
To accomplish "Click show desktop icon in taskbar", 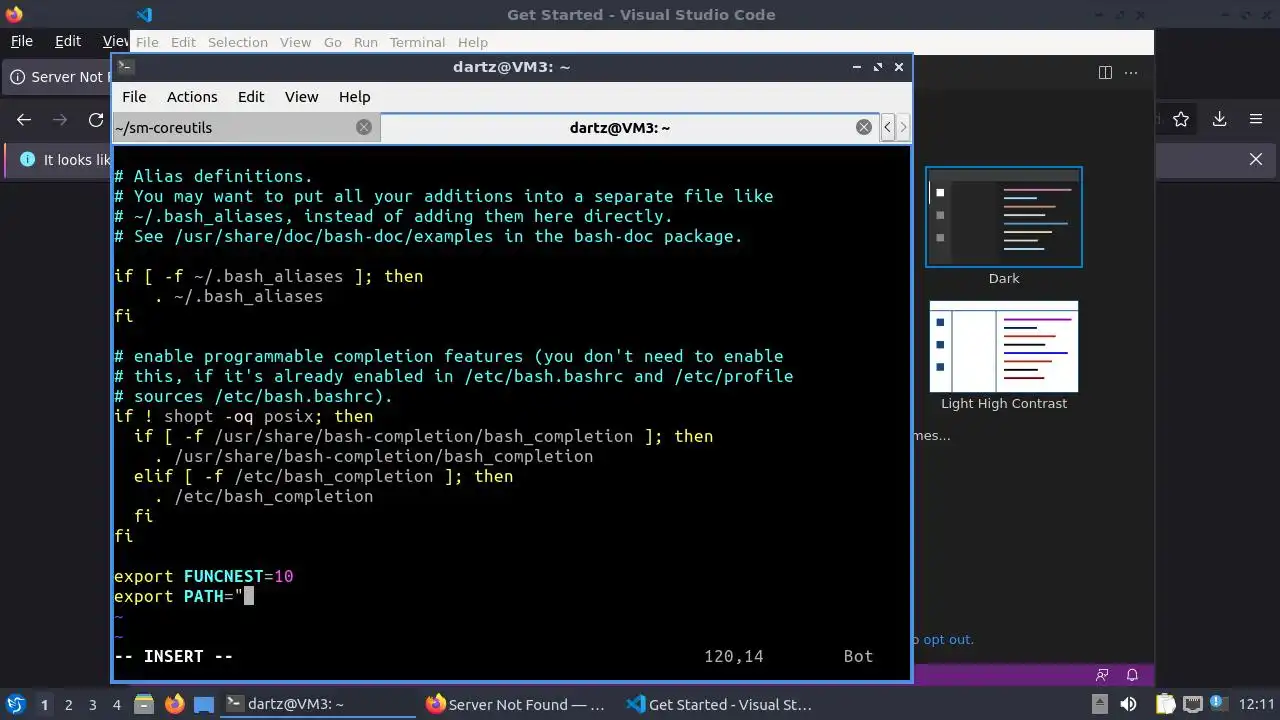I will point(203,705).
